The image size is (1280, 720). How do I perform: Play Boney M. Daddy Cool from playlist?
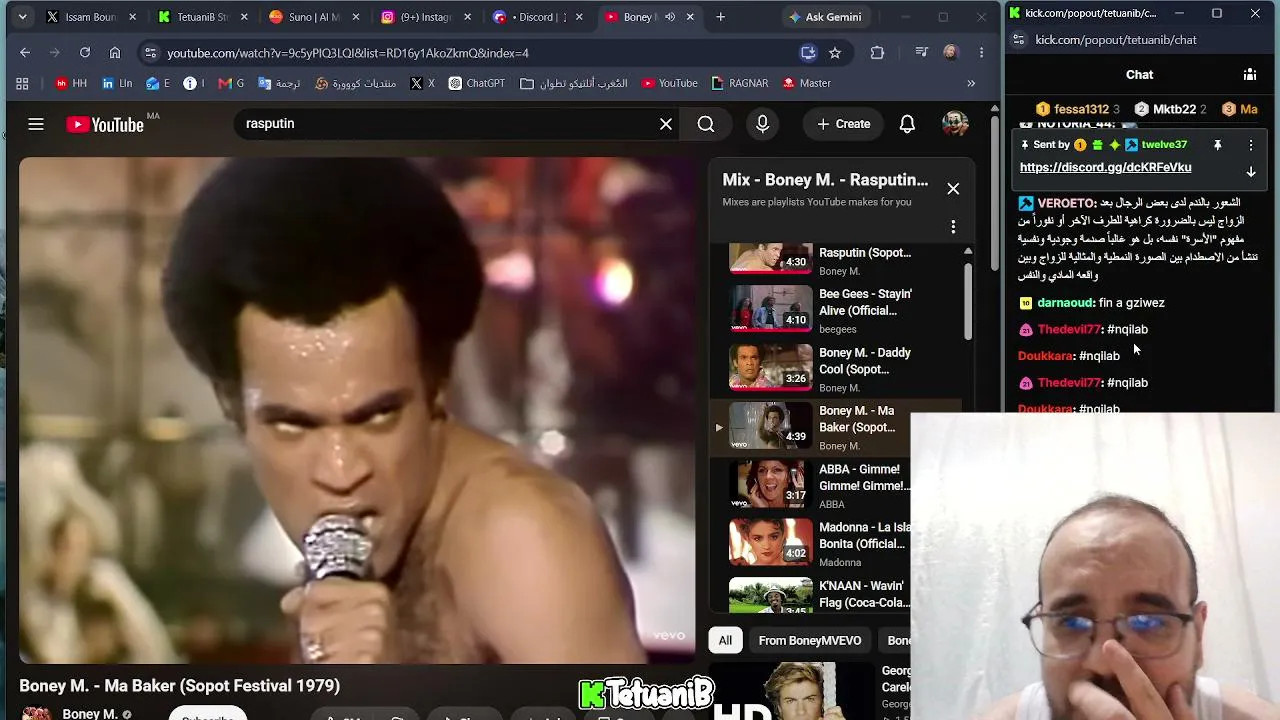click(x=820, y=369)
